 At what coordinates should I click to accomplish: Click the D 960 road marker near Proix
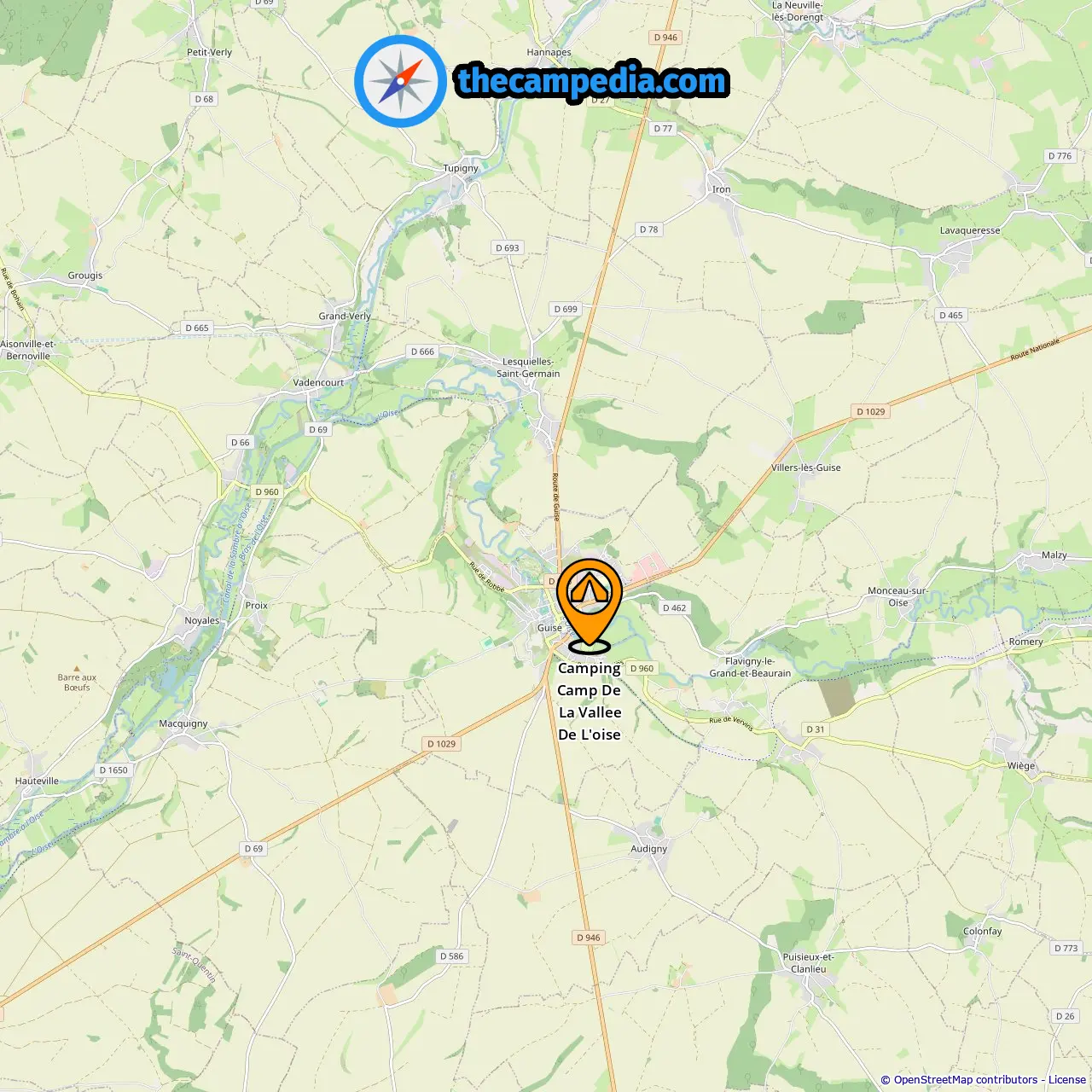[x=267, y=491]
